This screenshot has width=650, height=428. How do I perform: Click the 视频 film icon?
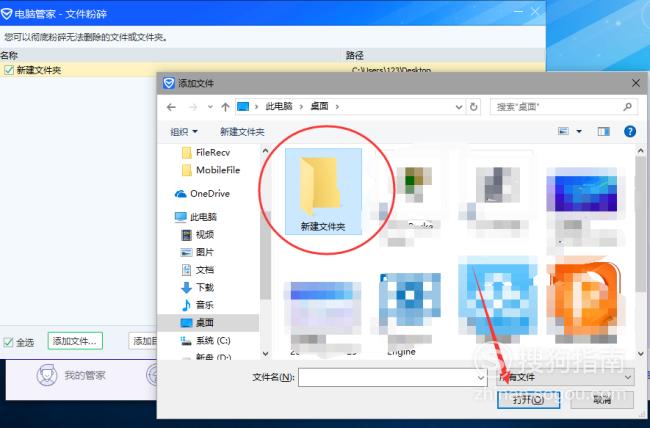(187, 235)
